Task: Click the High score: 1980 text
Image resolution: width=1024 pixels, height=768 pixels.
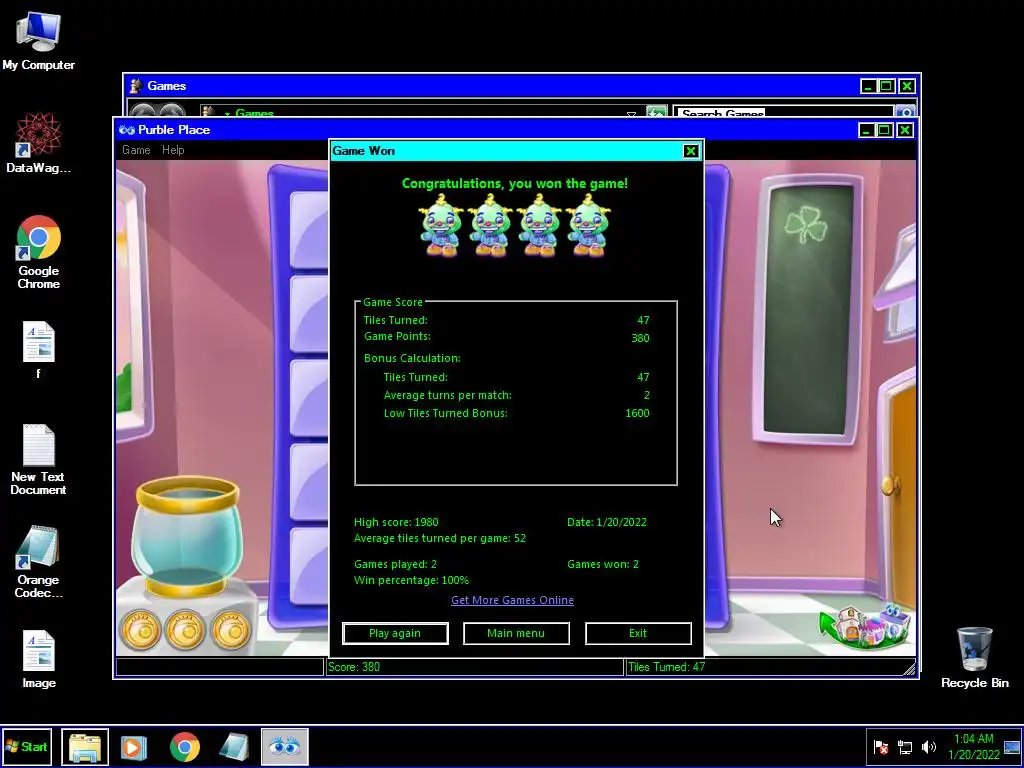Action: point(396,522)
